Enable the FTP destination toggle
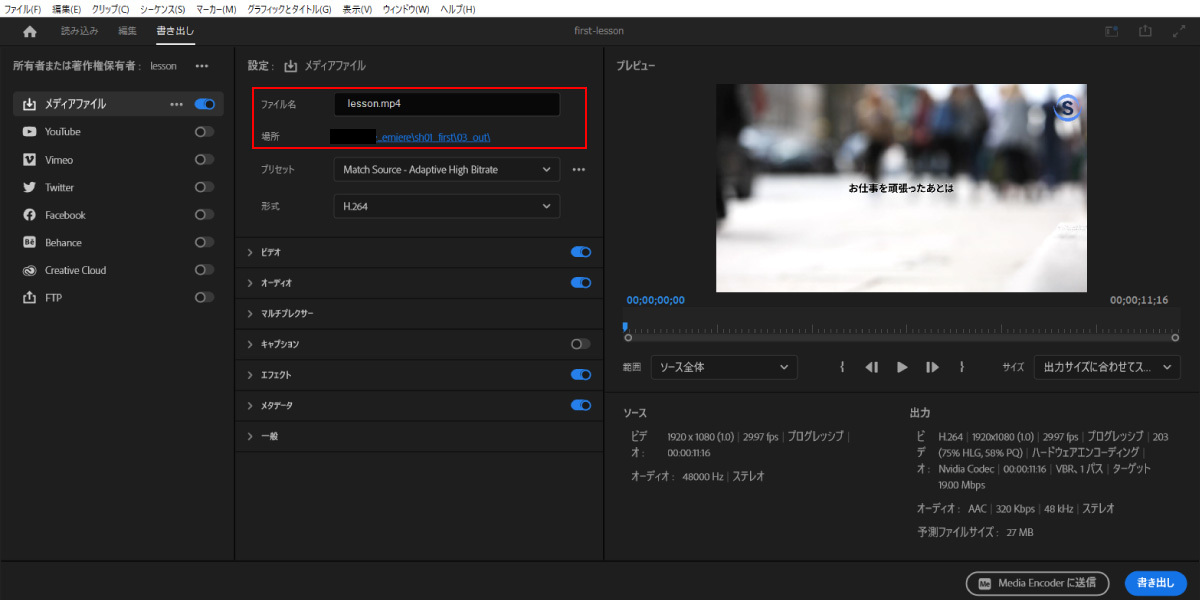 tap(205, 298)
